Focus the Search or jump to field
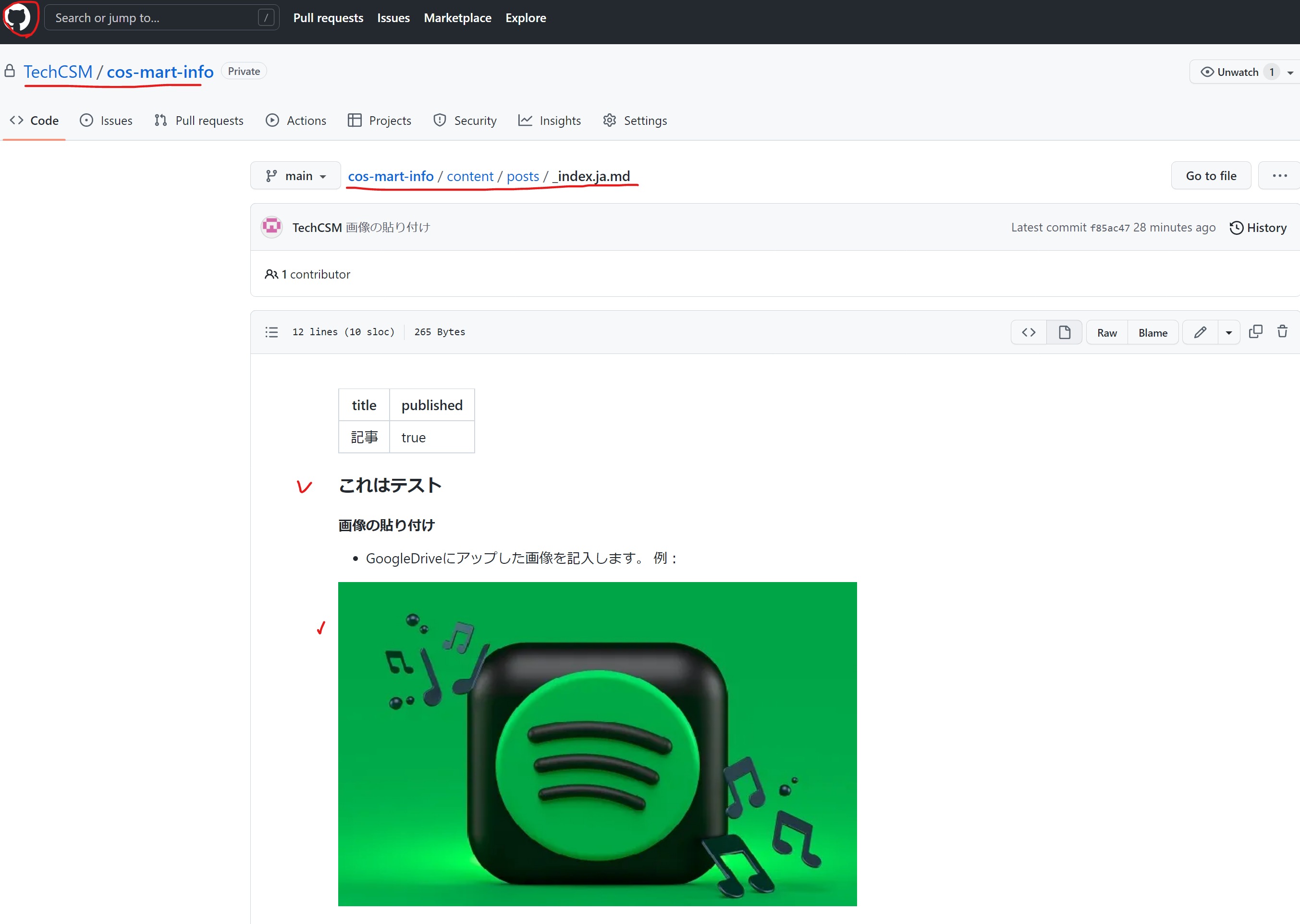 [x=154, y=18]
